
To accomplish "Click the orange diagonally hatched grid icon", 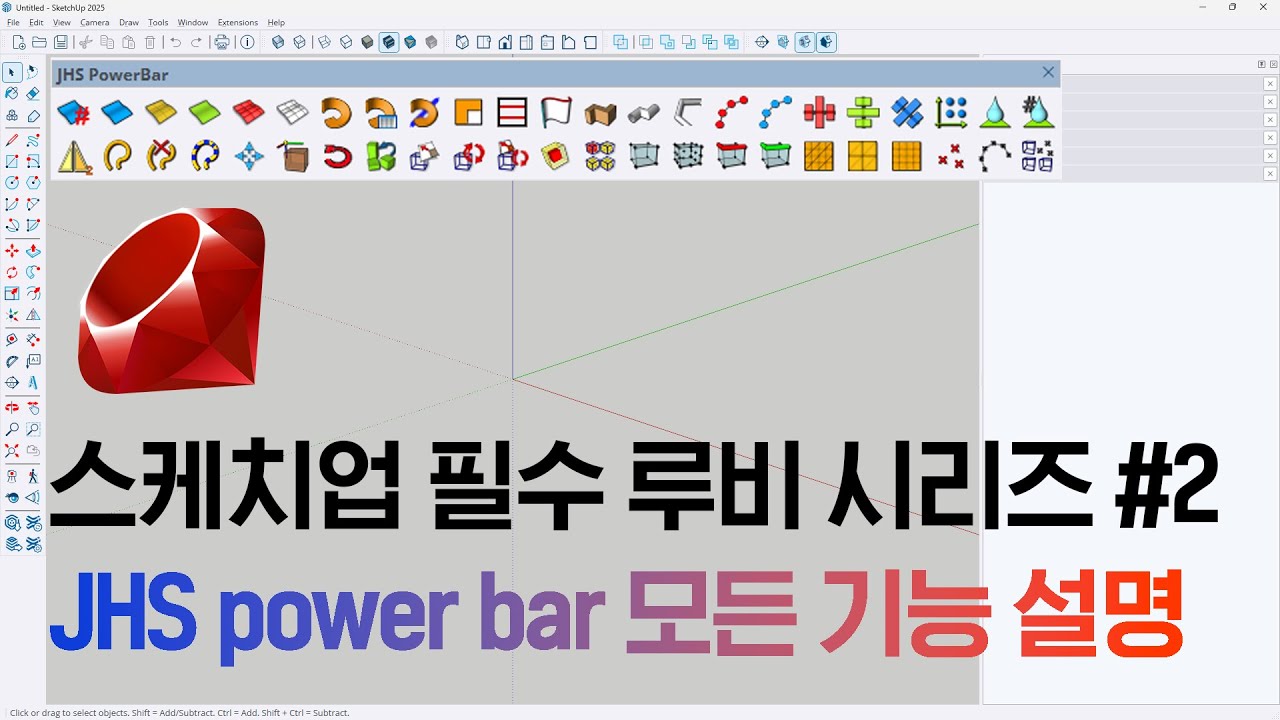I will click(819, 156).
